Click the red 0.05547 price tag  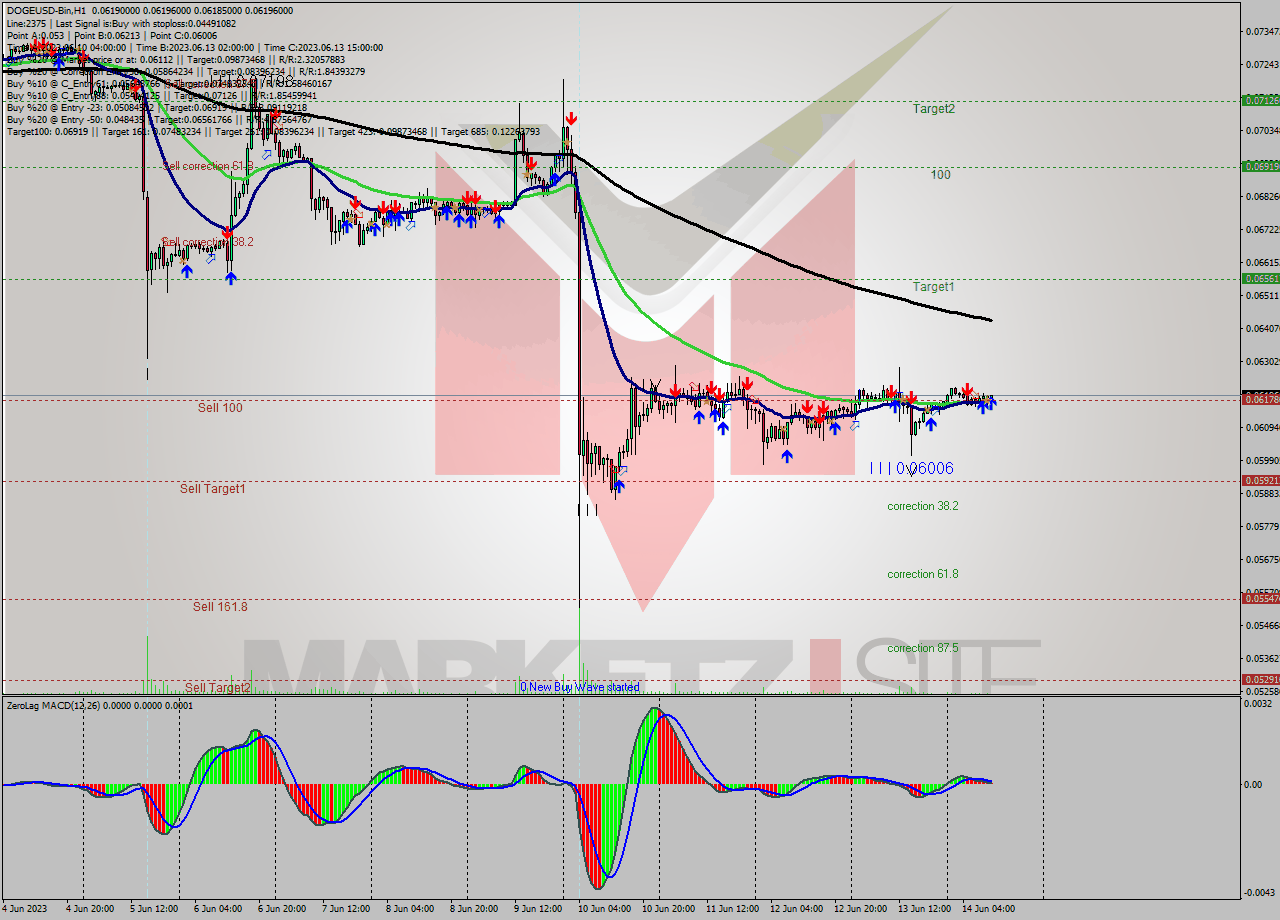(x=1259, y=598)
